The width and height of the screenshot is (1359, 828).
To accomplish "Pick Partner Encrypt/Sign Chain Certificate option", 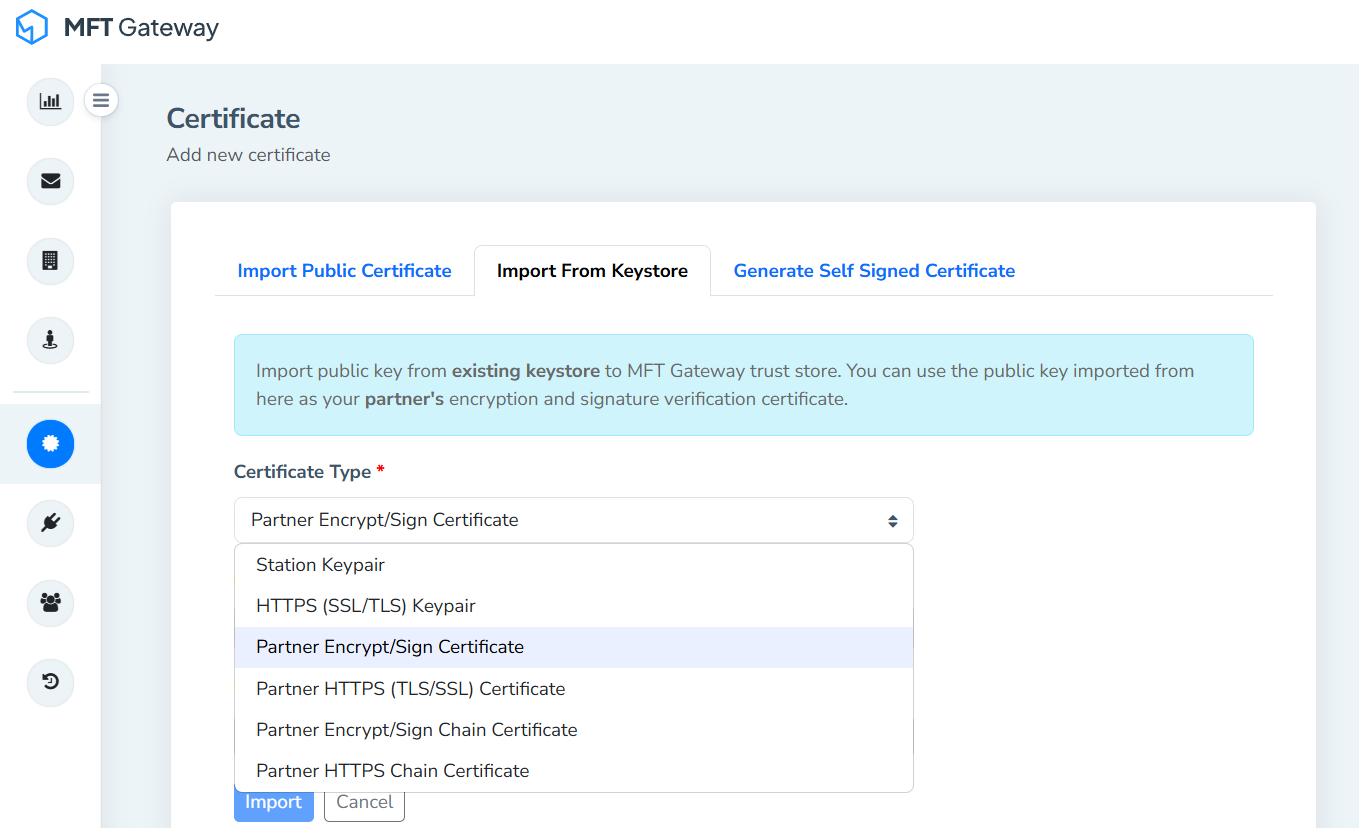I will 416,730.
